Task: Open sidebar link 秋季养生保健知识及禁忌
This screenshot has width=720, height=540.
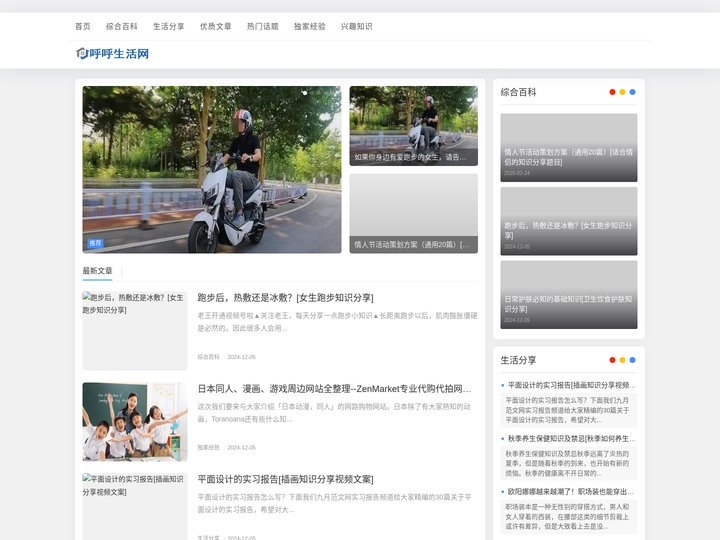Action: (x=571, y=439)
